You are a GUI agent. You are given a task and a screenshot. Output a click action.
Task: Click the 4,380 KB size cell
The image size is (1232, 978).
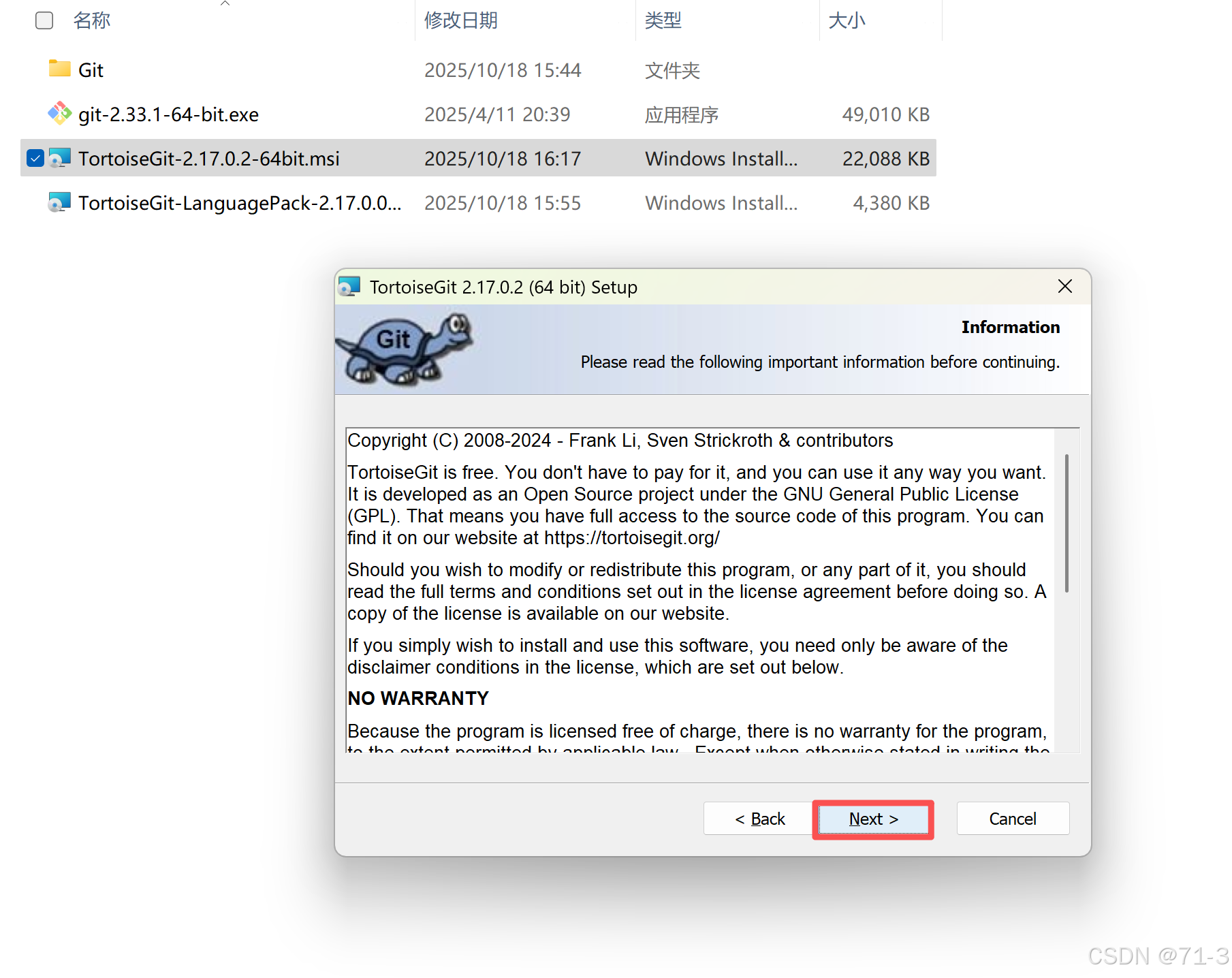click(891, 203)
